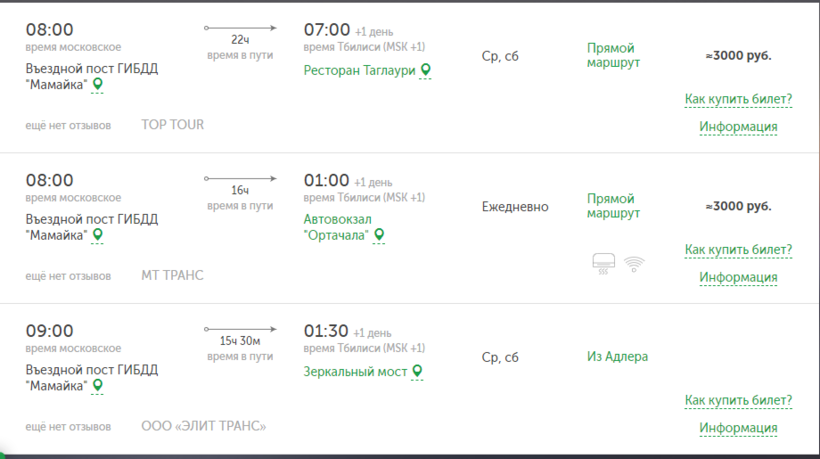Open "Как купить билет?" for ЭЛИТ ТРАНС trip
Screen dimensions: 820x459
click(738, 400)
